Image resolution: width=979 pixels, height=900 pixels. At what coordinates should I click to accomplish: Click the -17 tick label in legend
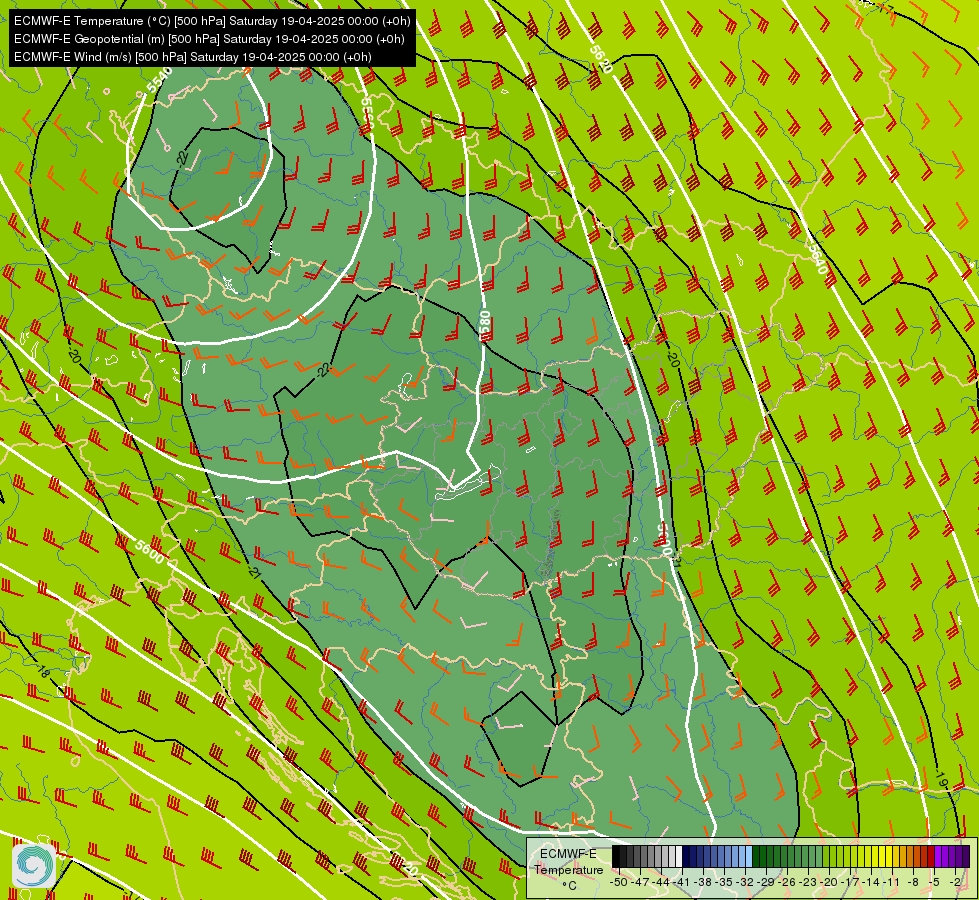click(851, 882)
